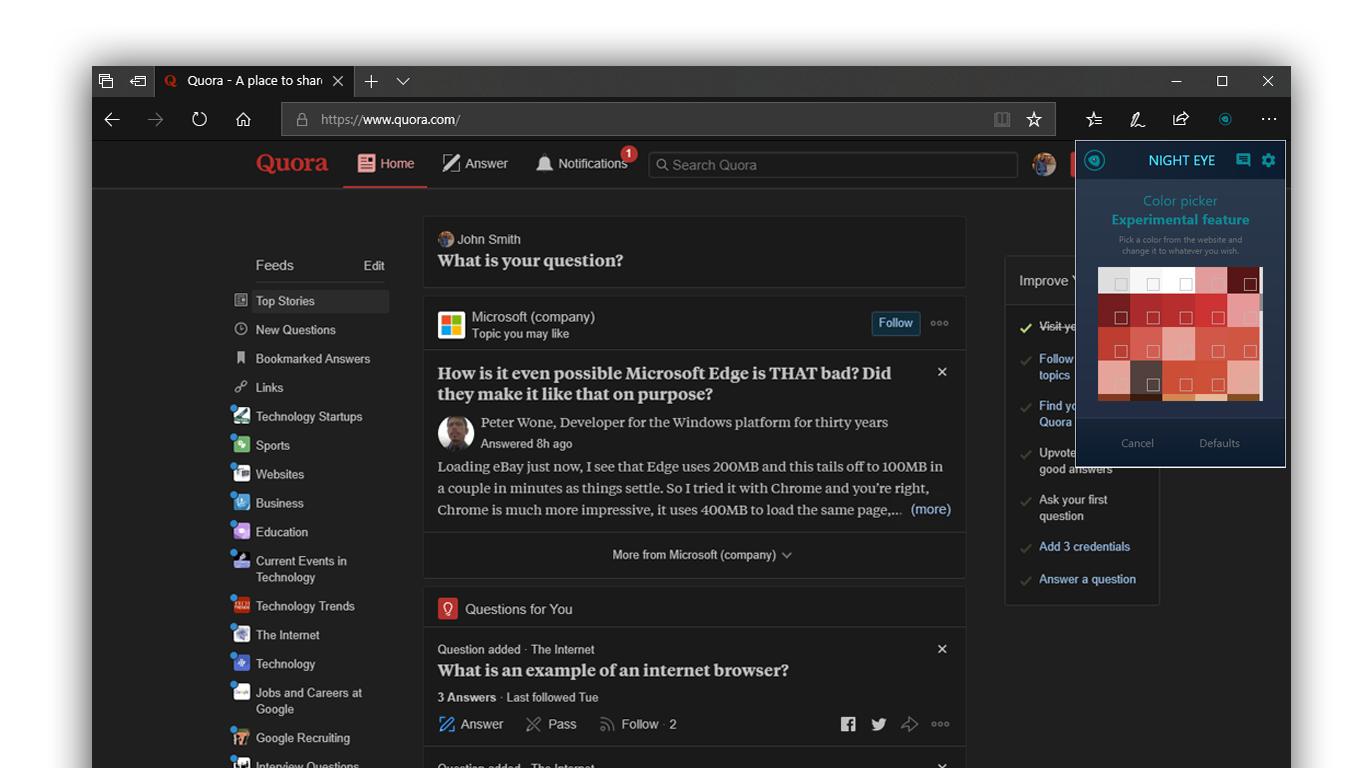Screen dimensions: 1366x768
Task: Open Notifications in Quora header
Action: point(582,164)
